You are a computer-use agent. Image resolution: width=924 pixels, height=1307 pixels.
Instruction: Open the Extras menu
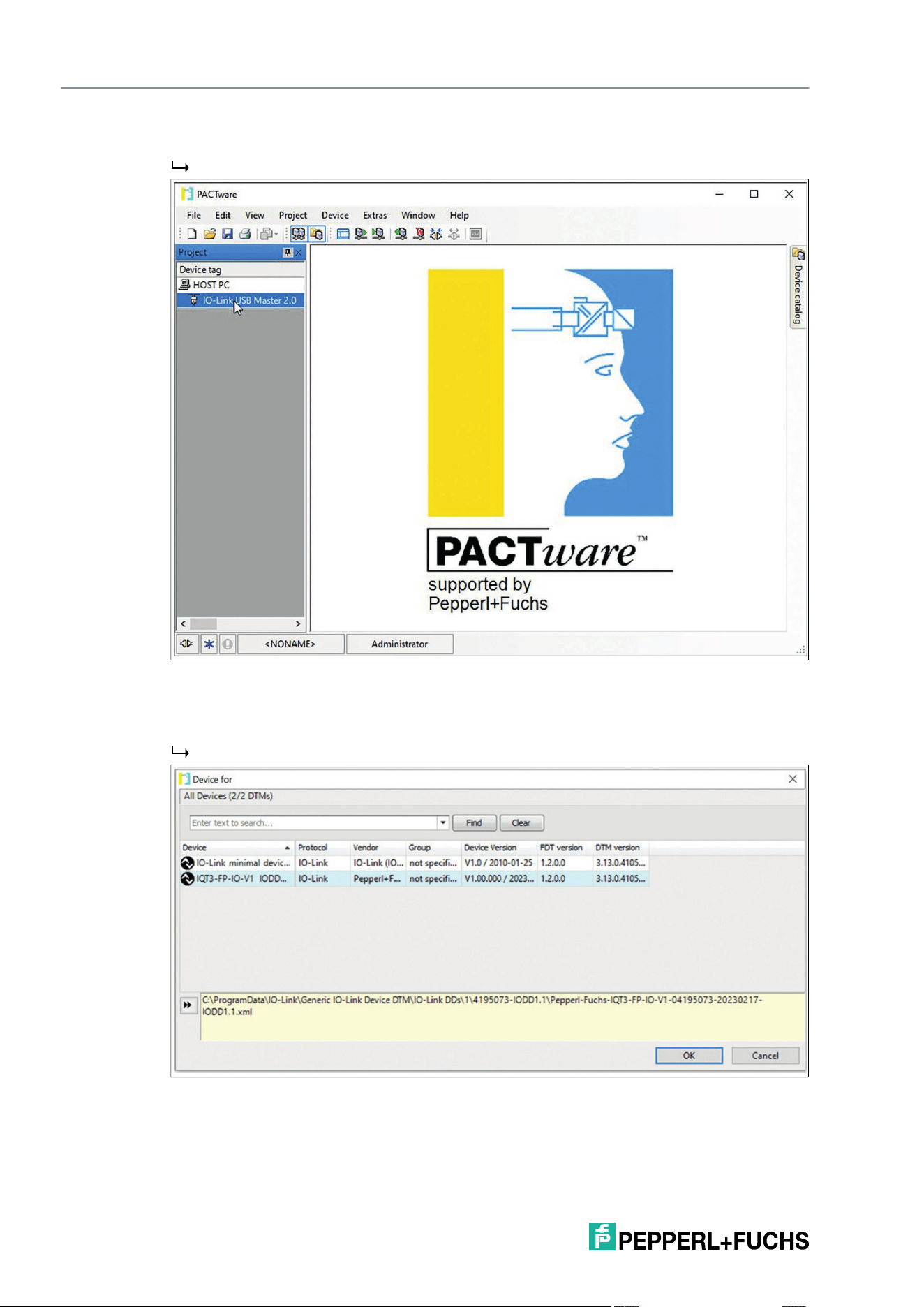coord(375,215)
